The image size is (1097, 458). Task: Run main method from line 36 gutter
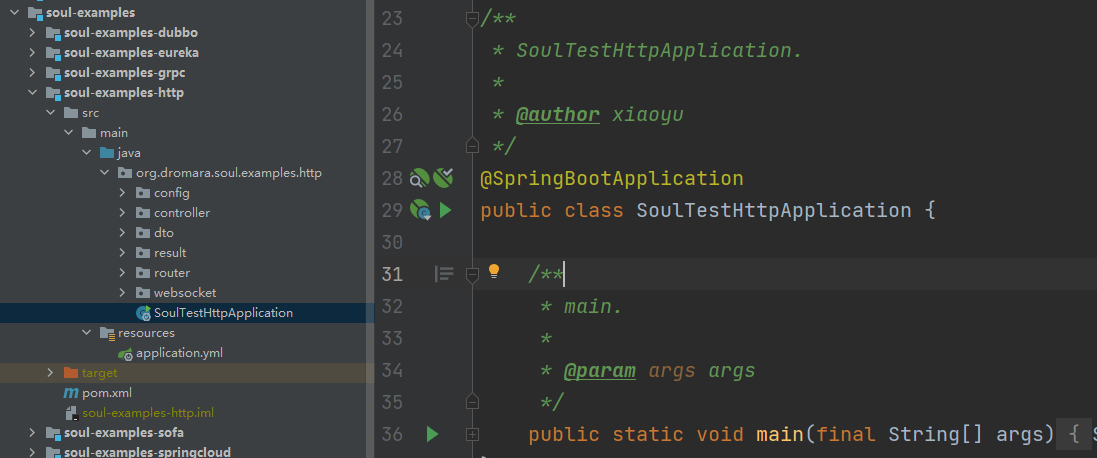(432, 434)
